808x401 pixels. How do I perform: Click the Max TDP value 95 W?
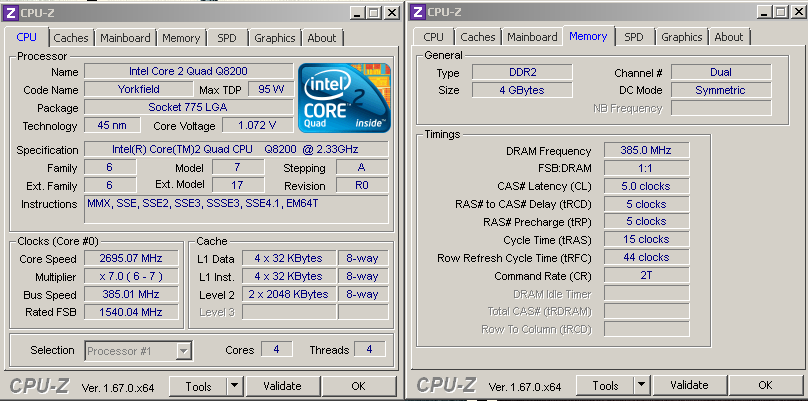pyautogui.click(x=271, y=89)
